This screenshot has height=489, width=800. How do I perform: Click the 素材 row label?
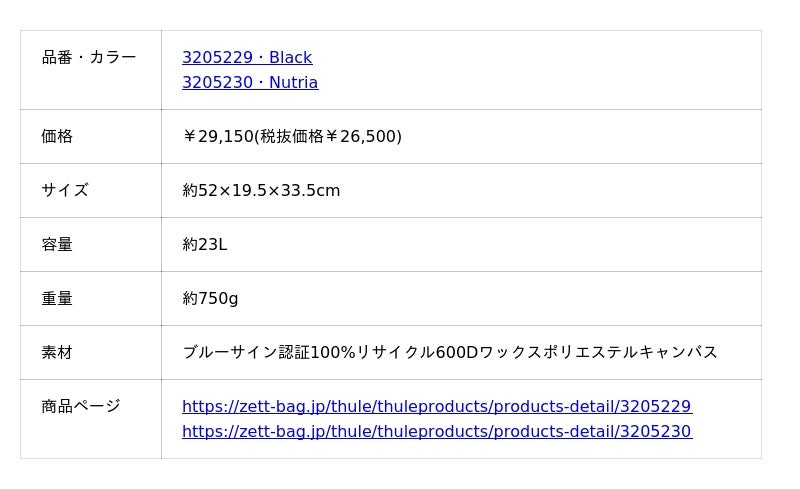(x=57, y=352)
